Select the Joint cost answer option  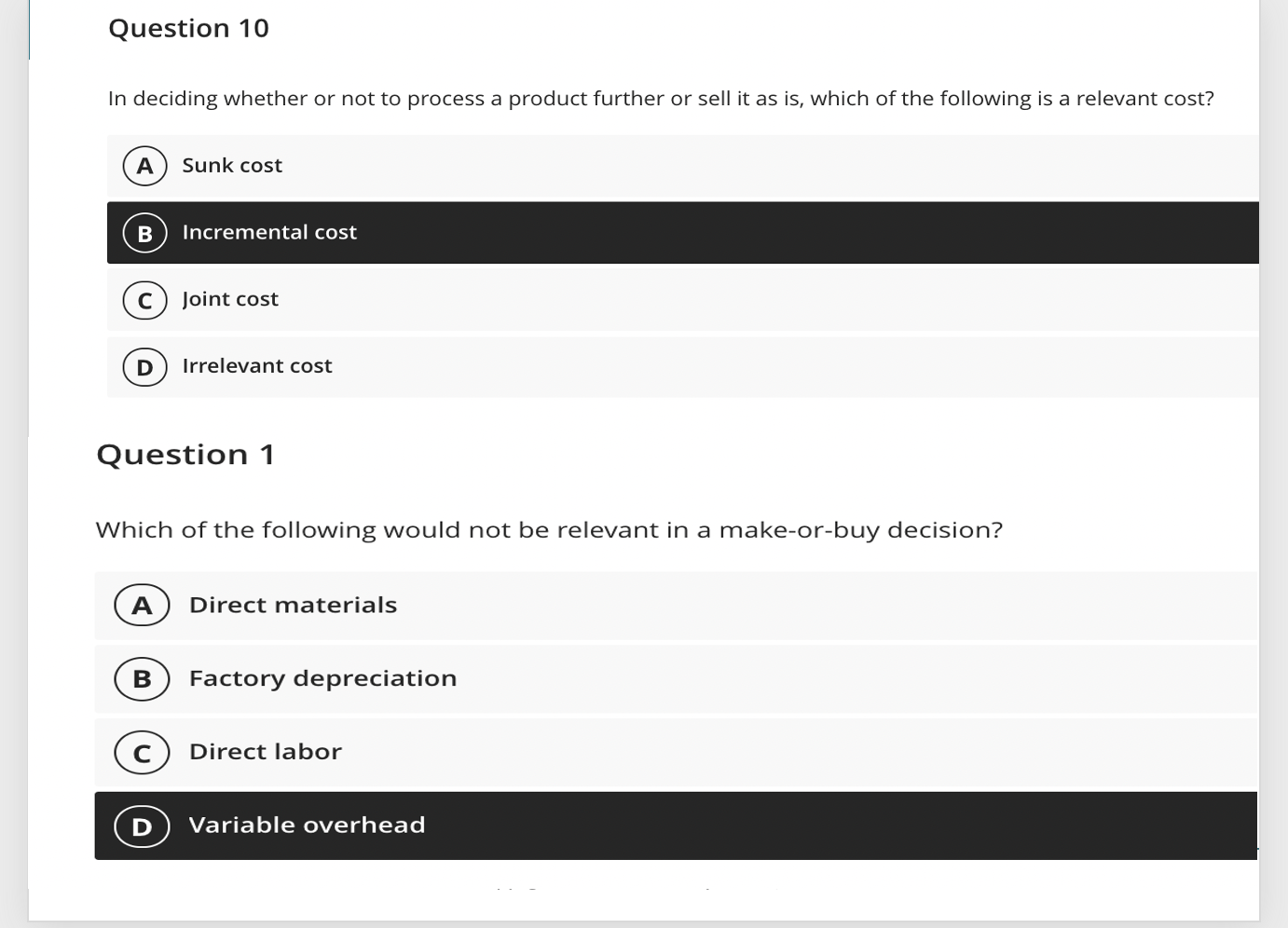559,300
